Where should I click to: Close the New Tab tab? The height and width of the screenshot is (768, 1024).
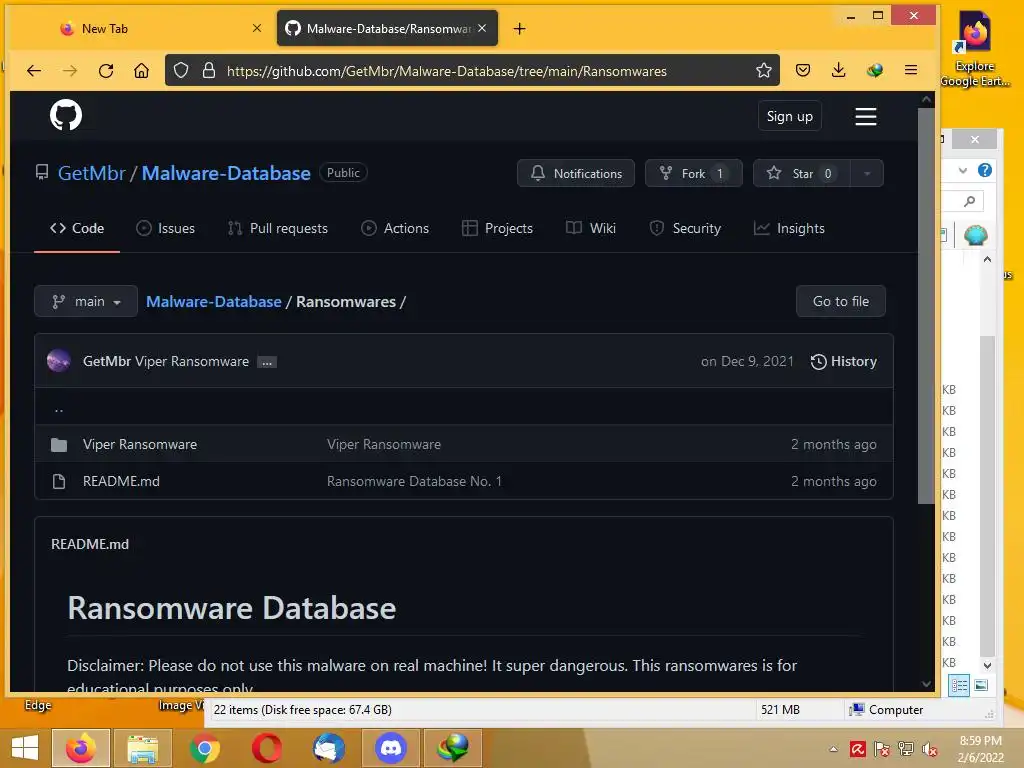257,28
